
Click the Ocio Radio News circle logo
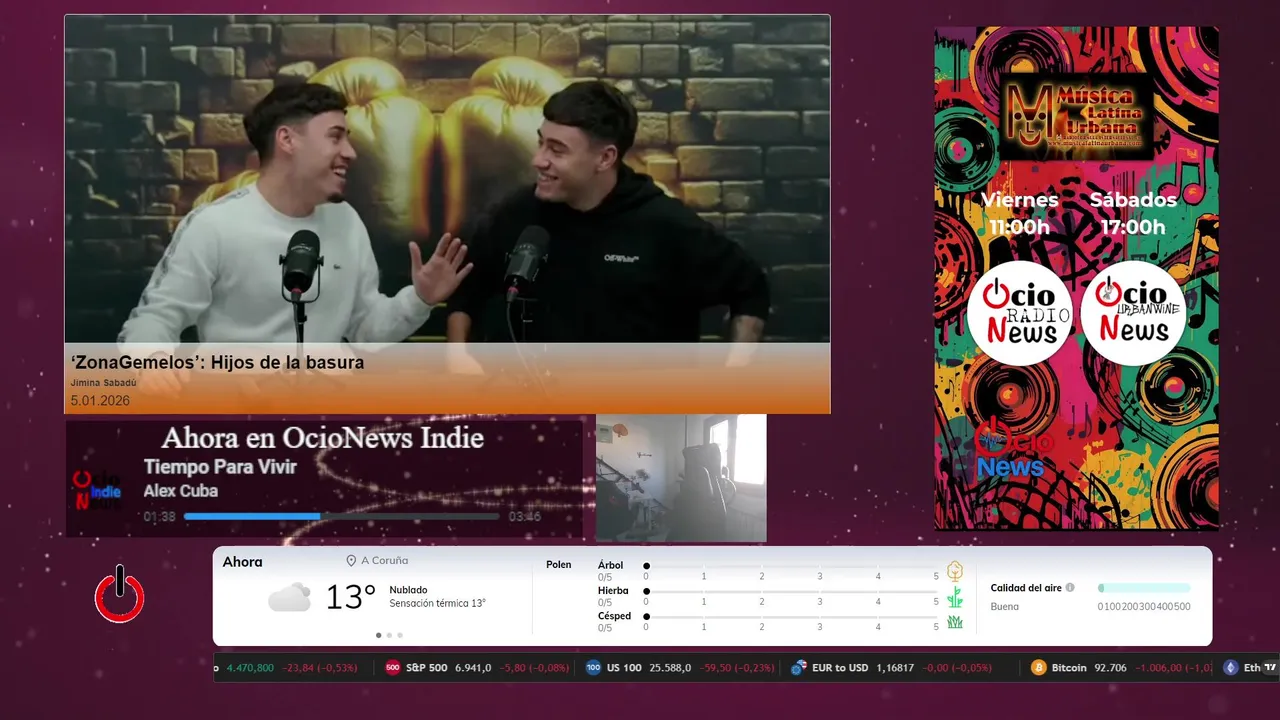1019,313
